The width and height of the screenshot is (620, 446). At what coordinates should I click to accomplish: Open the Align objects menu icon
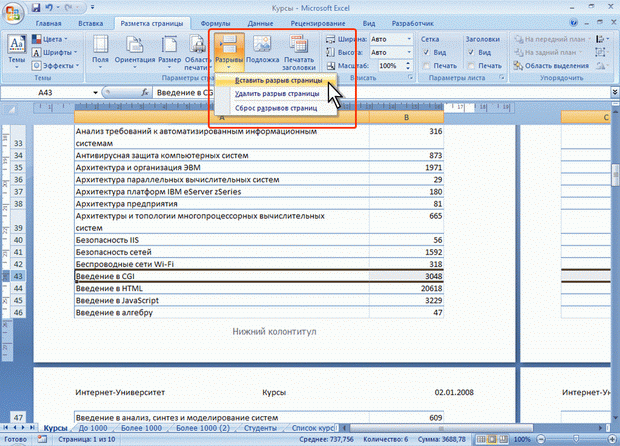[x=602, y=39]
